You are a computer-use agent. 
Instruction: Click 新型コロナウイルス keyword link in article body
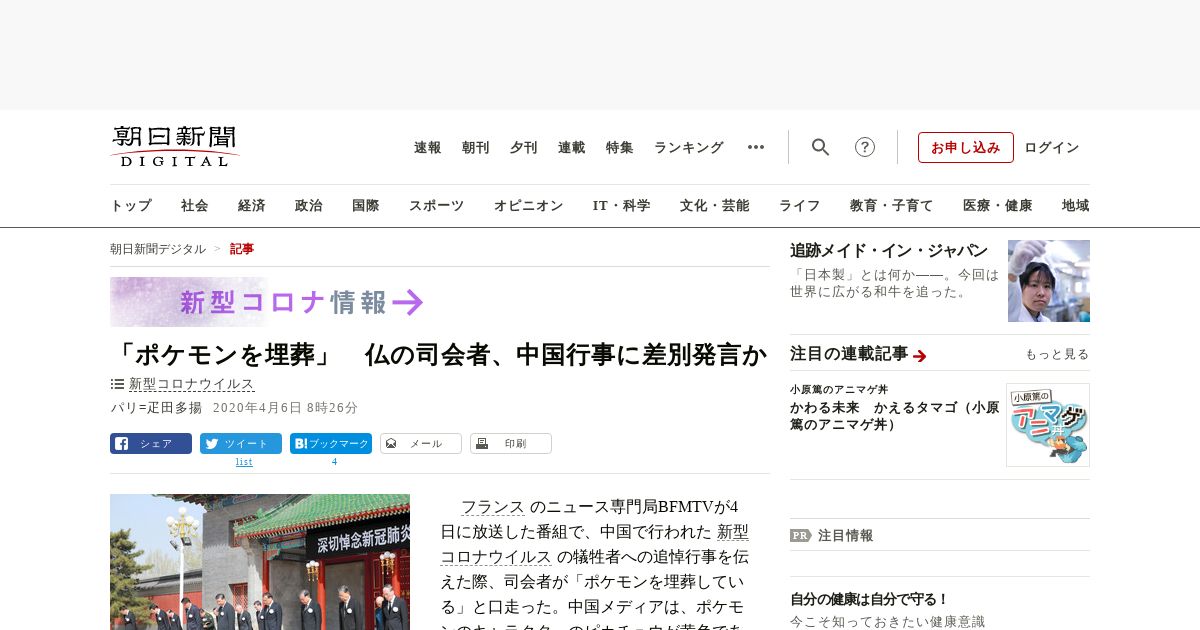(595, 545)
